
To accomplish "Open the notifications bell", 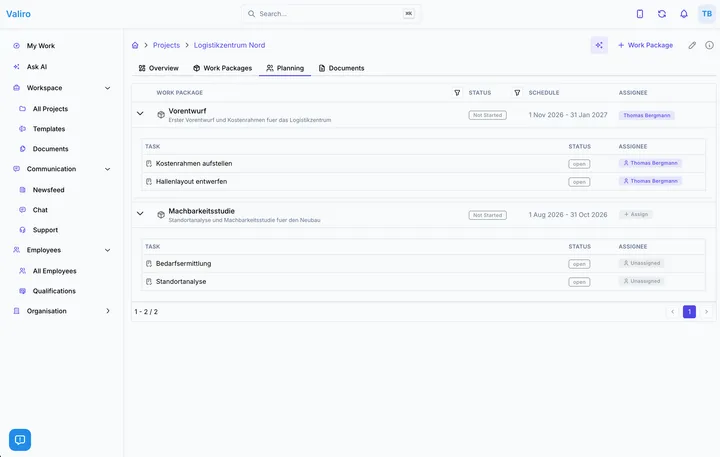I will click(x=684, y=14).
